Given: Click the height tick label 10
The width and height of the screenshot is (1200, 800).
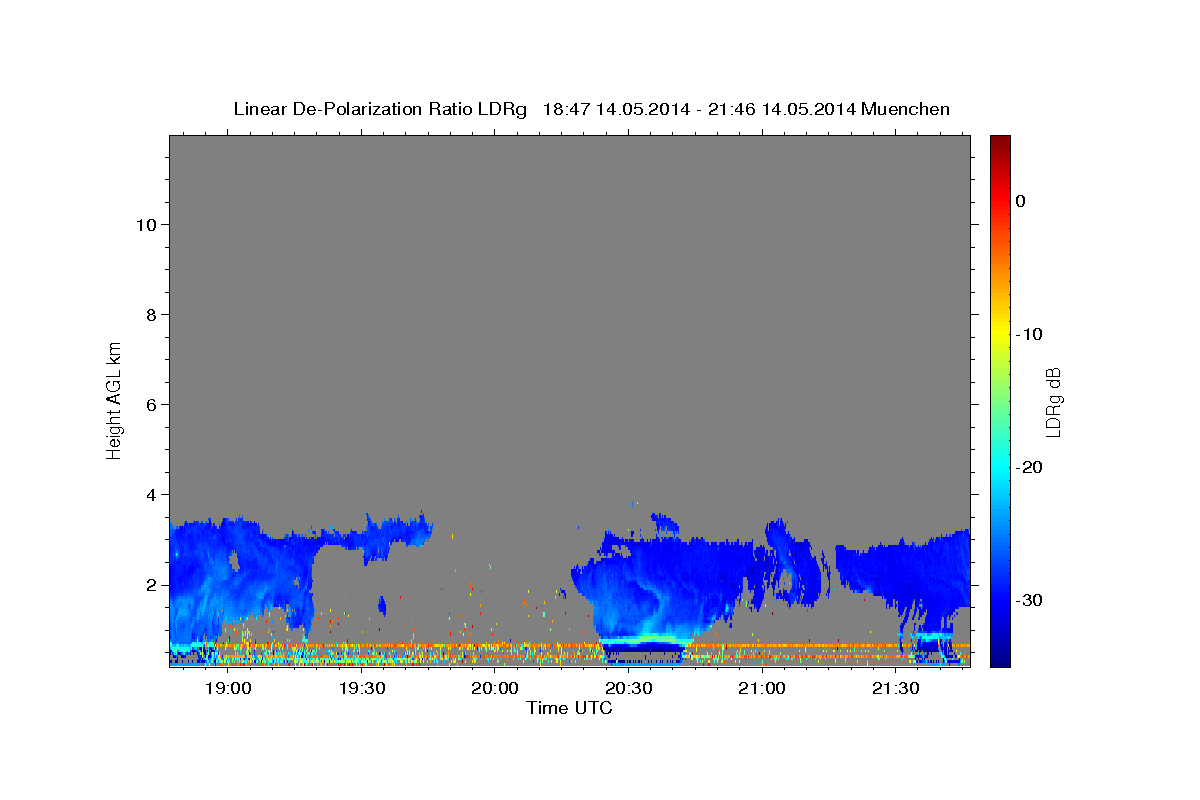Looking at the screenshot, I should coord(148,225).
